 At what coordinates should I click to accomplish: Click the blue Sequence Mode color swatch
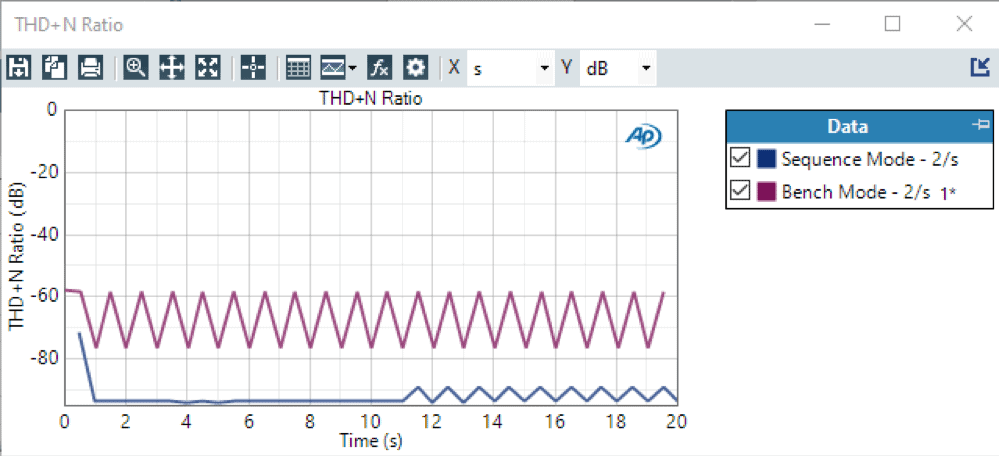(x=767, y=159)
